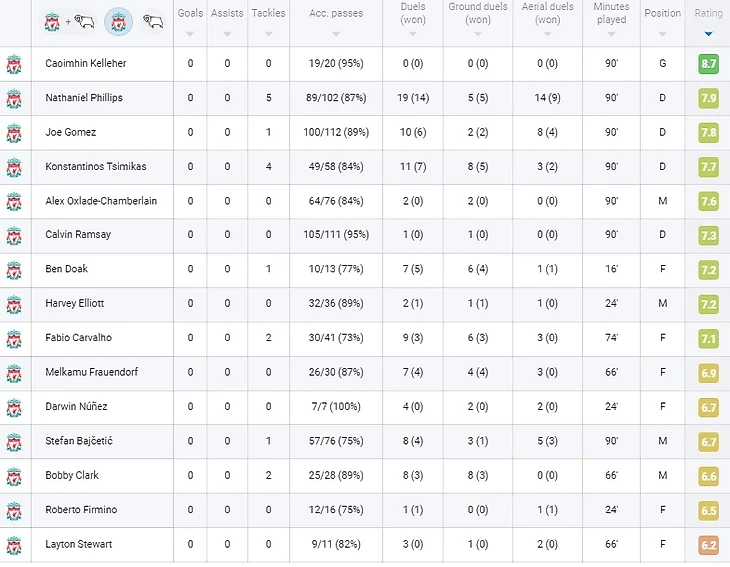Sort by the Assists column arrow
730x567 pixels.
227,33
